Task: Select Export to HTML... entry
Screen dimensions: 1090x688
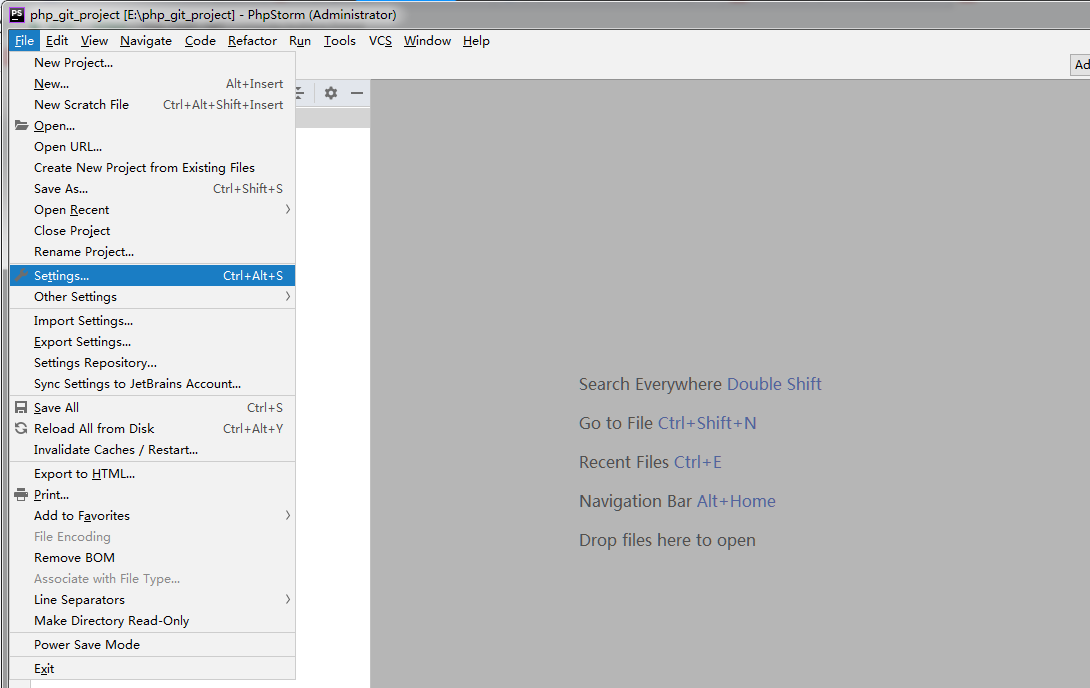Action: coord(152,474)
